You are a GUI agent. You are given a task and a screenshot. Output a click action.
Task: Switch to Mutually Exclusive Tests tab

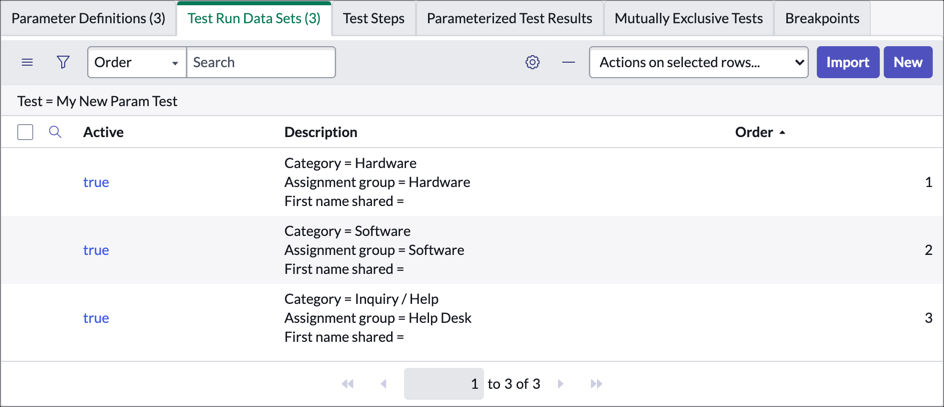pos(689,19)
